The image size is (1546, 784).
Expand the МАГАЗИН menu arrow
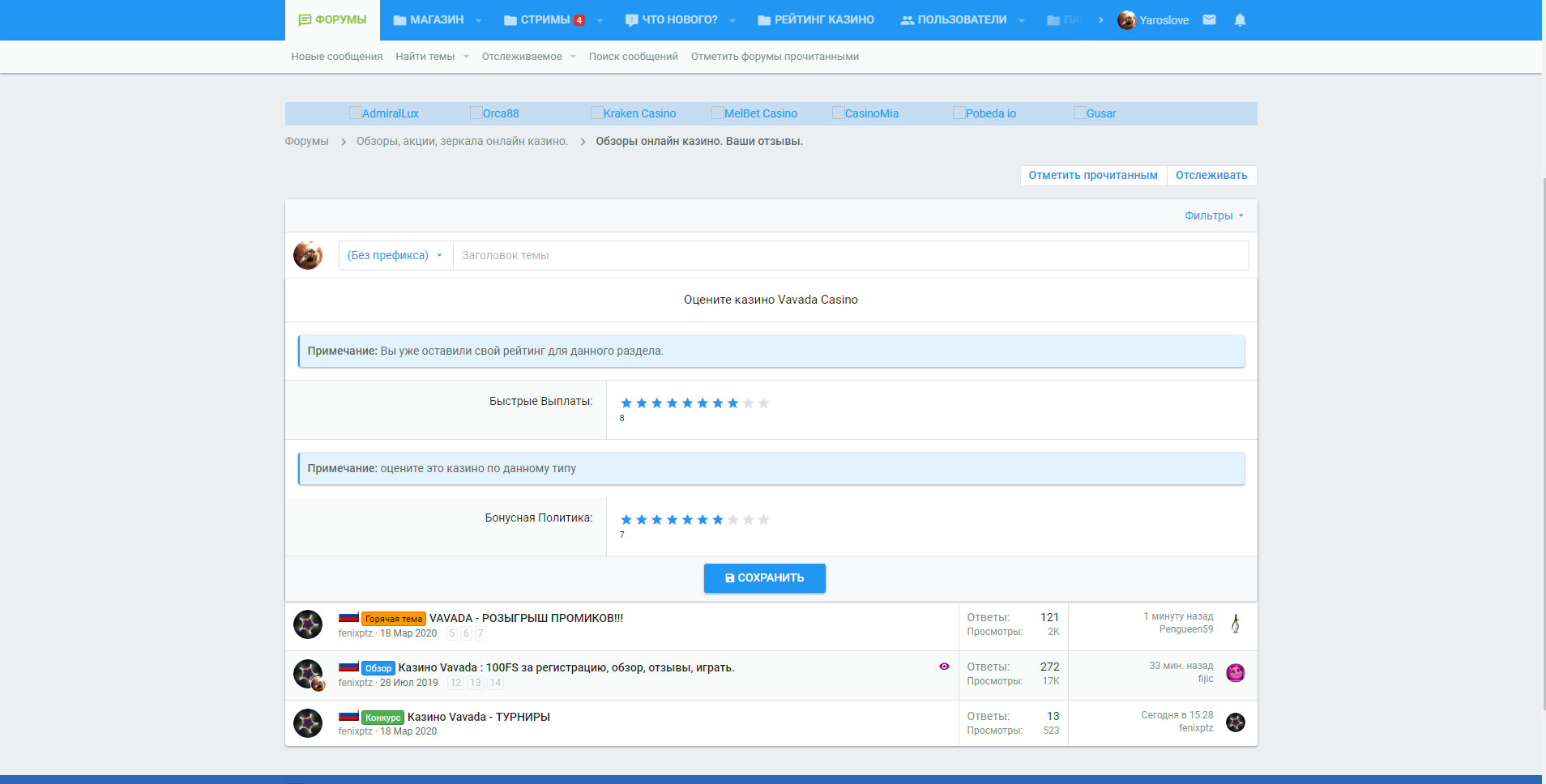tap(478, 20)
